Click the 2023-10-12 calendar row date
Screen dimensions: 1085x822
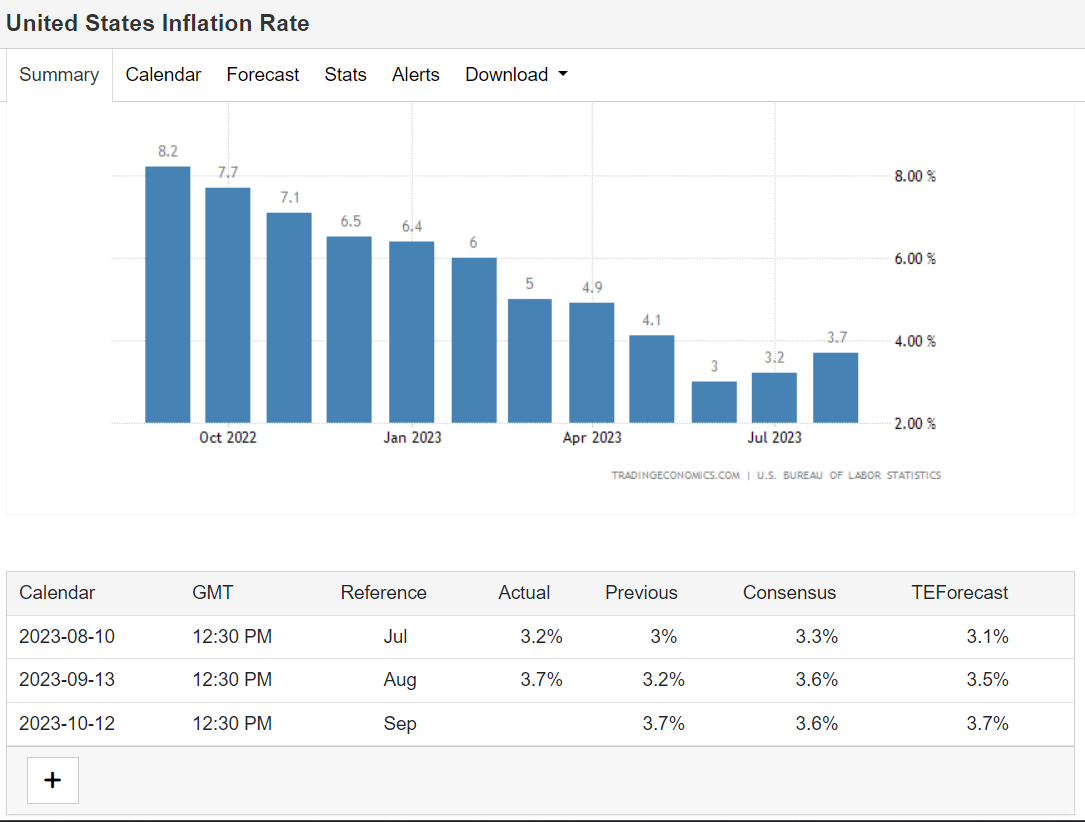[x=67, y=723]
